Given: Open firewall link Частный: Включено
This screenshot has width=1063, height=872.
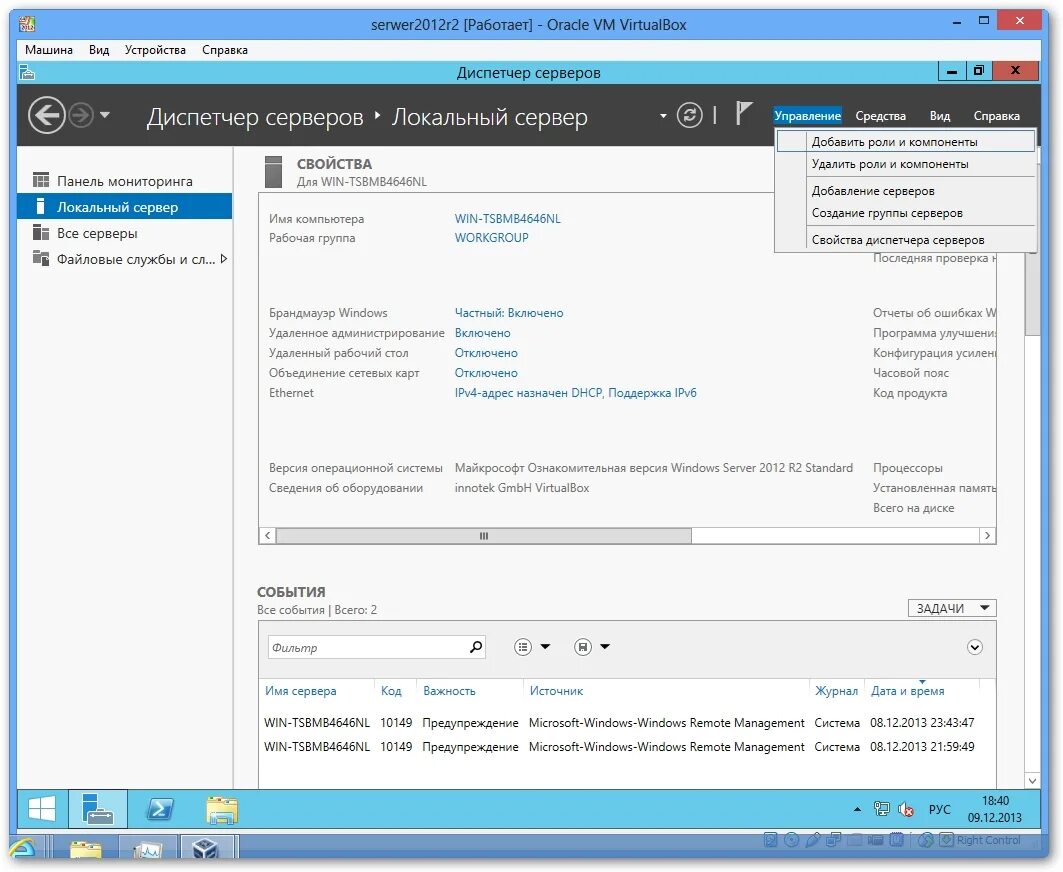Looking at the screenshot, I should click(509, 313).
